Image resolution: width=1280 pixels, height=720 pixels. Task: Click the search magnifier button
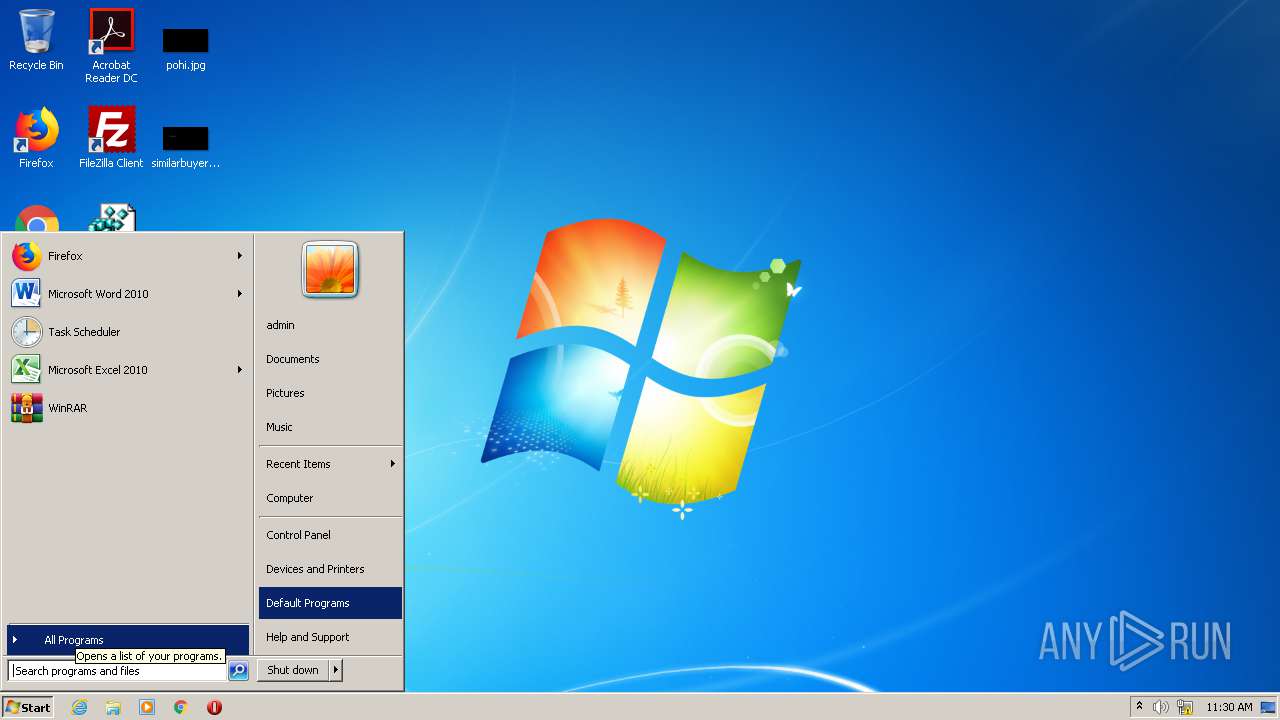point(238,671)
